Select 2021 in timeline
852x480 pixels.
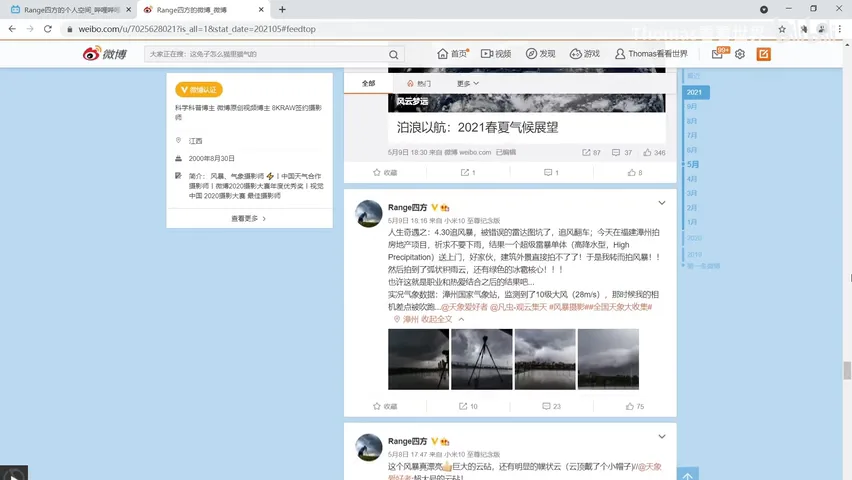pos(696,92)
